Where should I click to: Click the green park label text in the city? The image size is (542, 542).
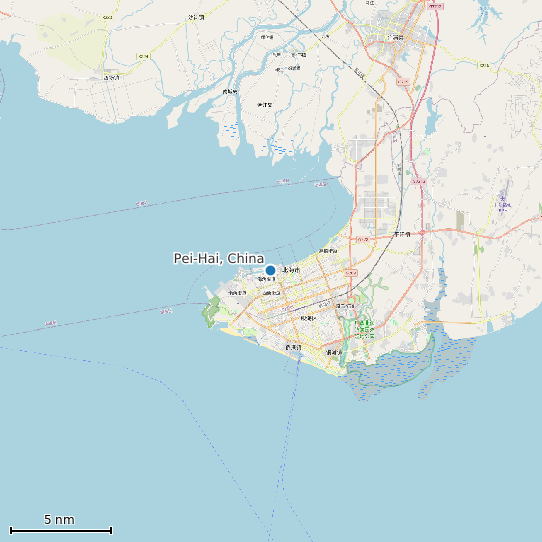coord(364,329)
